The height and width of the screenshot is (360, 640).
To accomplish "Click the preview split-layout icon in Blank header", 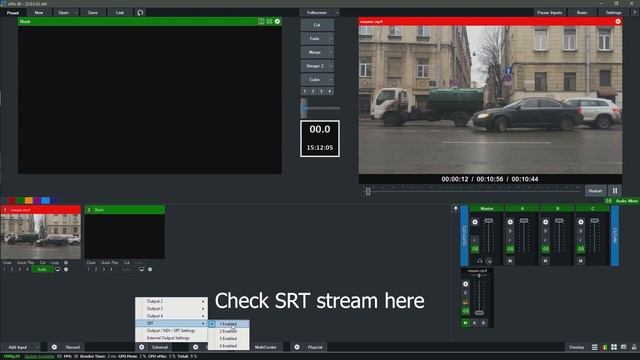I will [x=261, y=21].
